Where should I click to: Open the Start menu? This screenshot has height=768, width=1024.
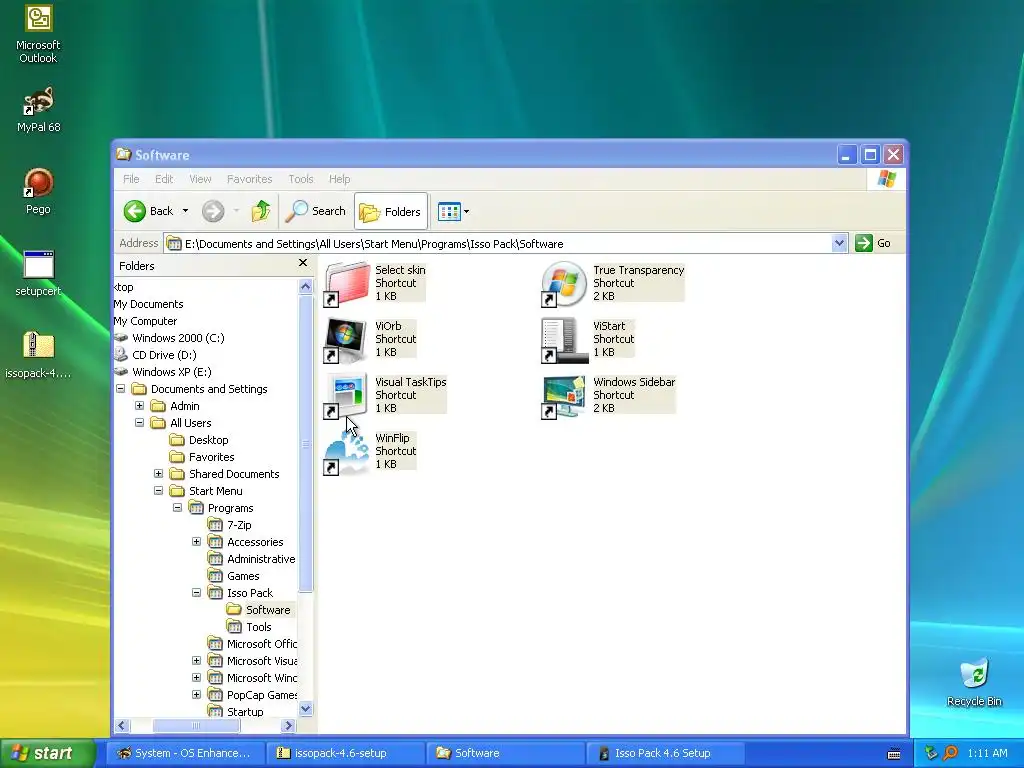tap(48, 753)
